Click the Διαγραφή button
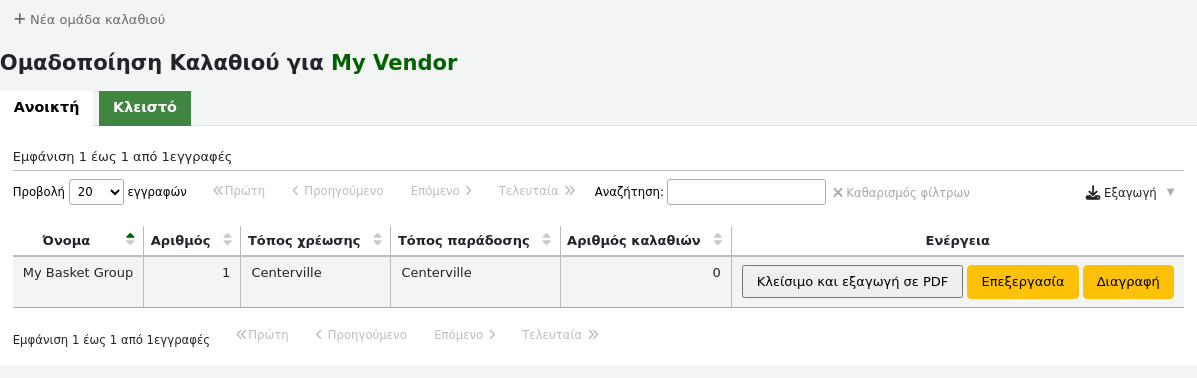The height and width of the screenshot is (378, 1197). (1128, 282)
